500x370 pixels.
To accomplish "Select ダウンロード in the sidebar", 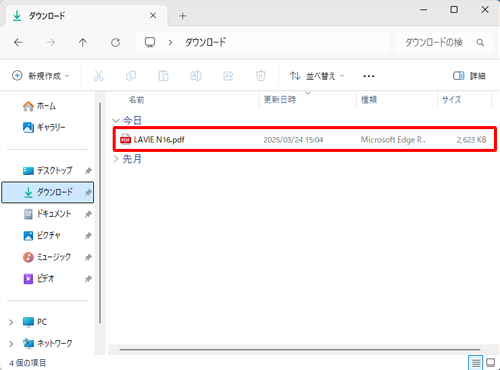I will coord(48,192).
